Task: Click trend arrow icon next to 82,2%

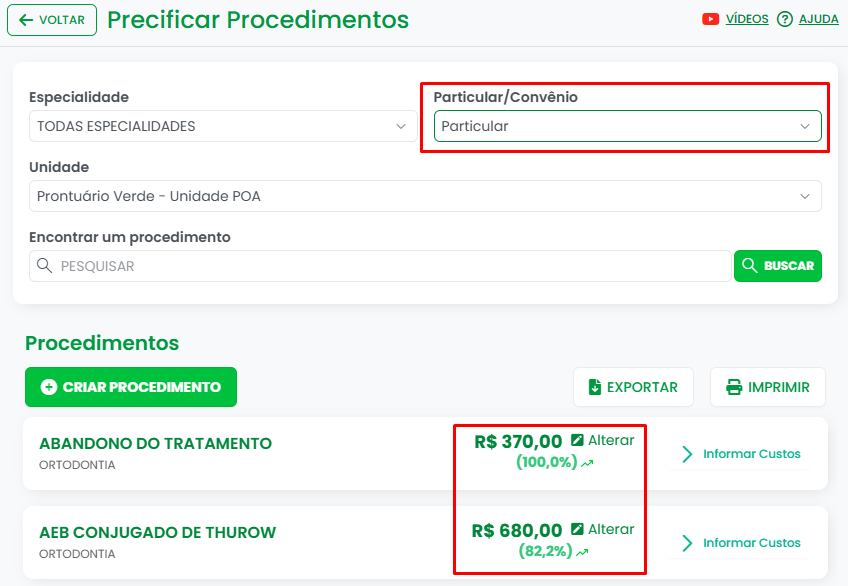Action: click(x=582, y=552)
